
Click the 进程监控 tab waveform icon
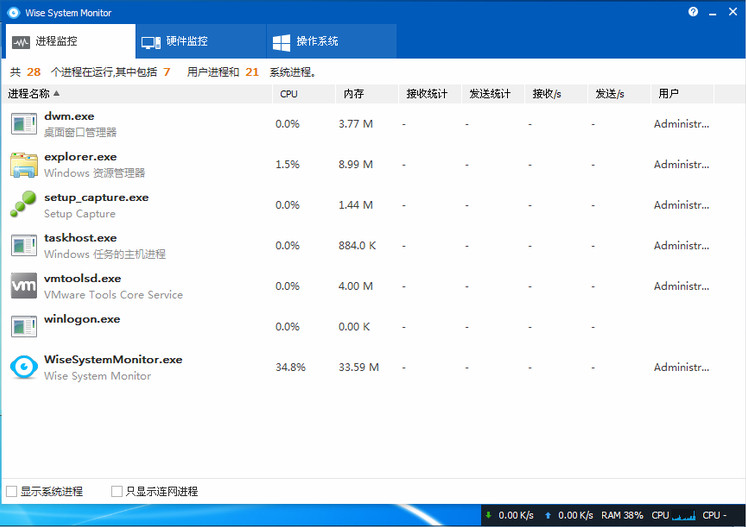(x=21, y=42)
